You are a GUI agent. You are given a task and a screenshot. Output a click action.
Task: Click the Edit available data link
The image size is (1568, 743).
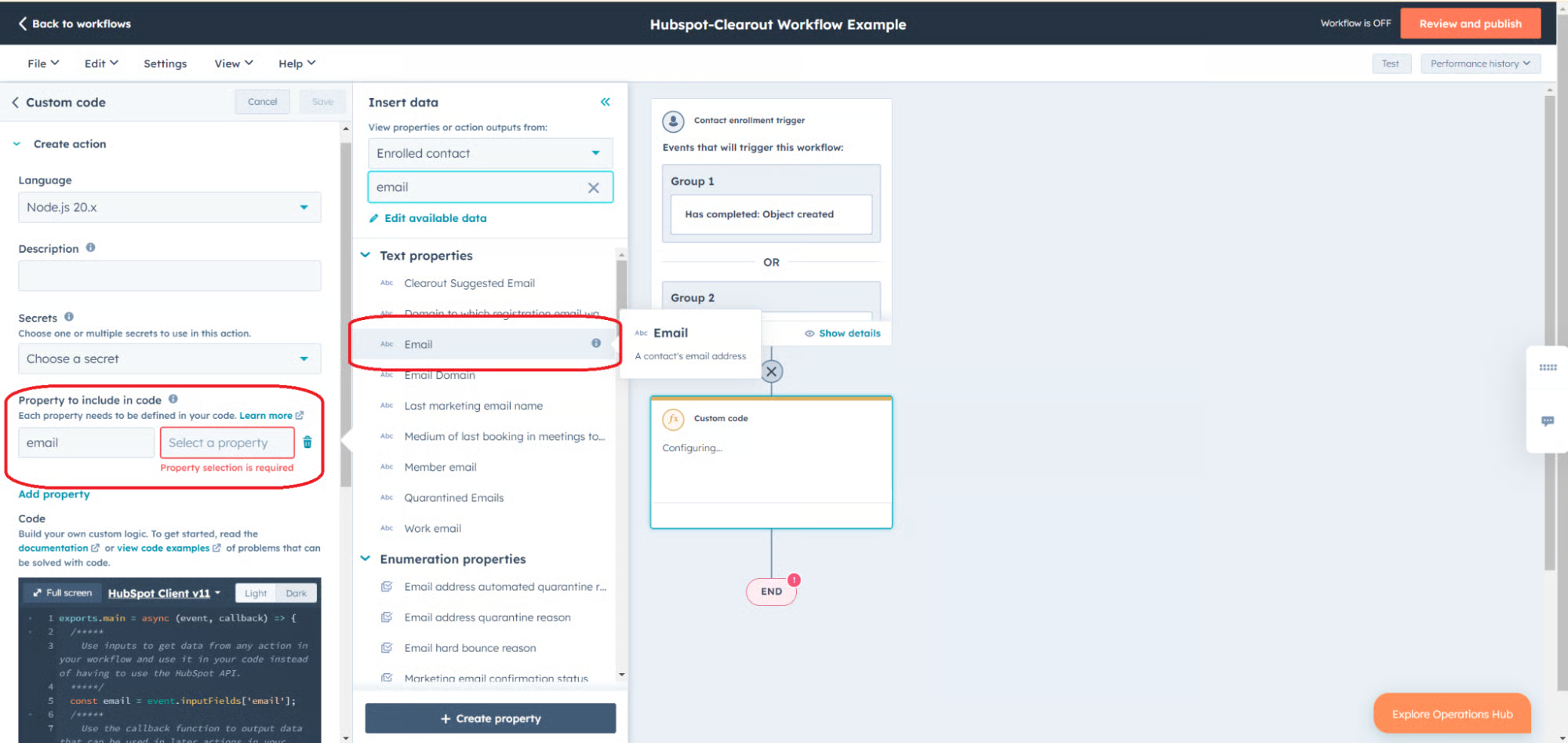(435, 217)
